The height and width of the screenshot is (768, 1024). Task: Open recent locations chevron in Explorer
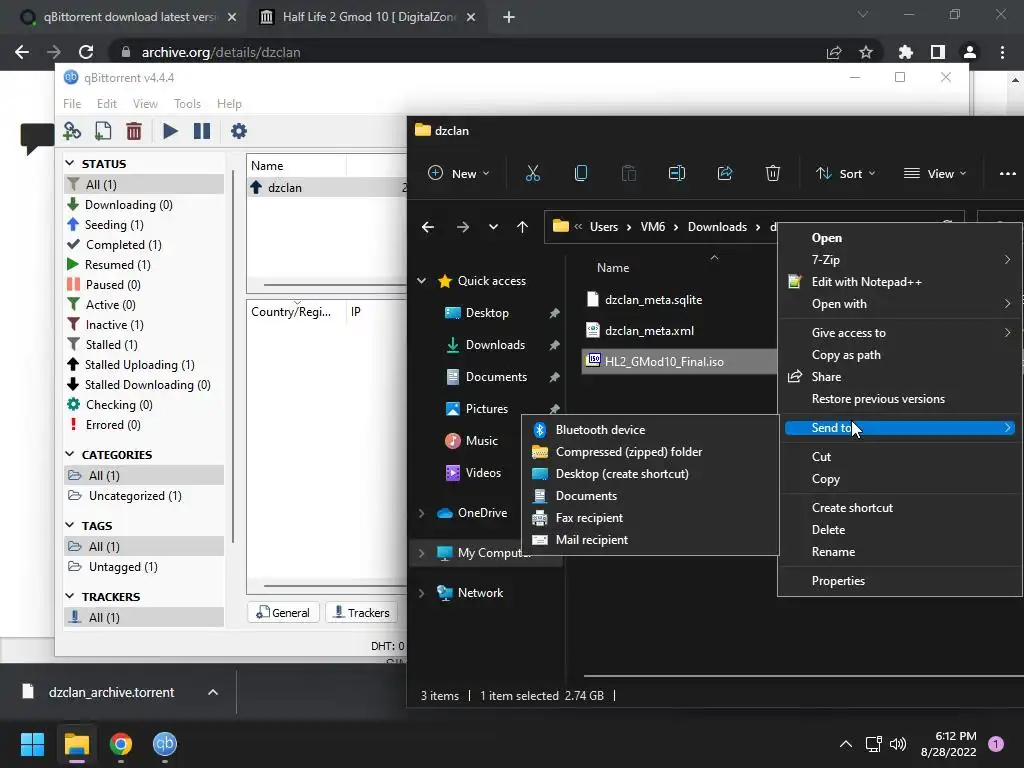493,227
